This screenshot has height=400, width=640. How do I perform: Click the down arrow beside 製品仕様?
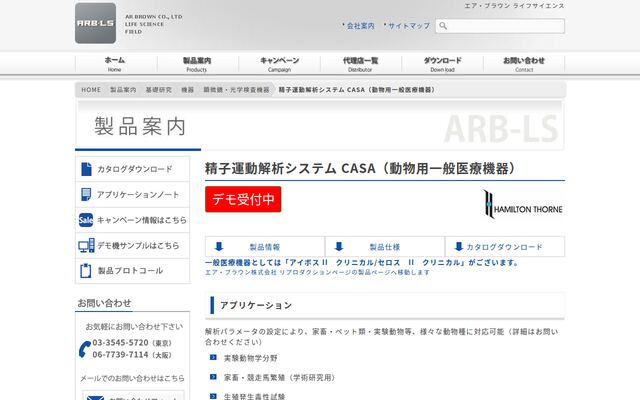[339, 247]
